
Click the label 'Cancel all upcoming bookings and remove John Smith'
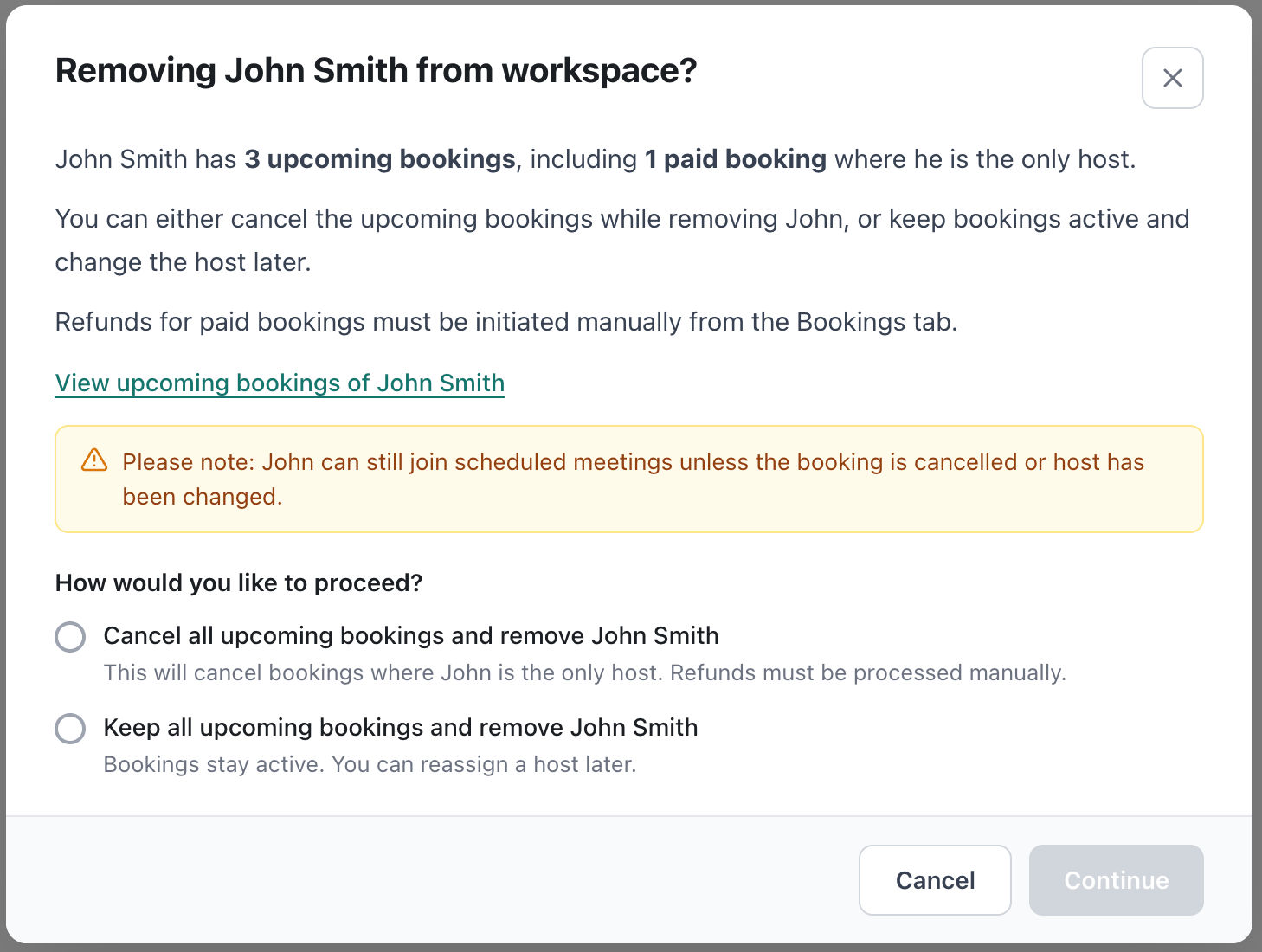[x=411, y=635]
